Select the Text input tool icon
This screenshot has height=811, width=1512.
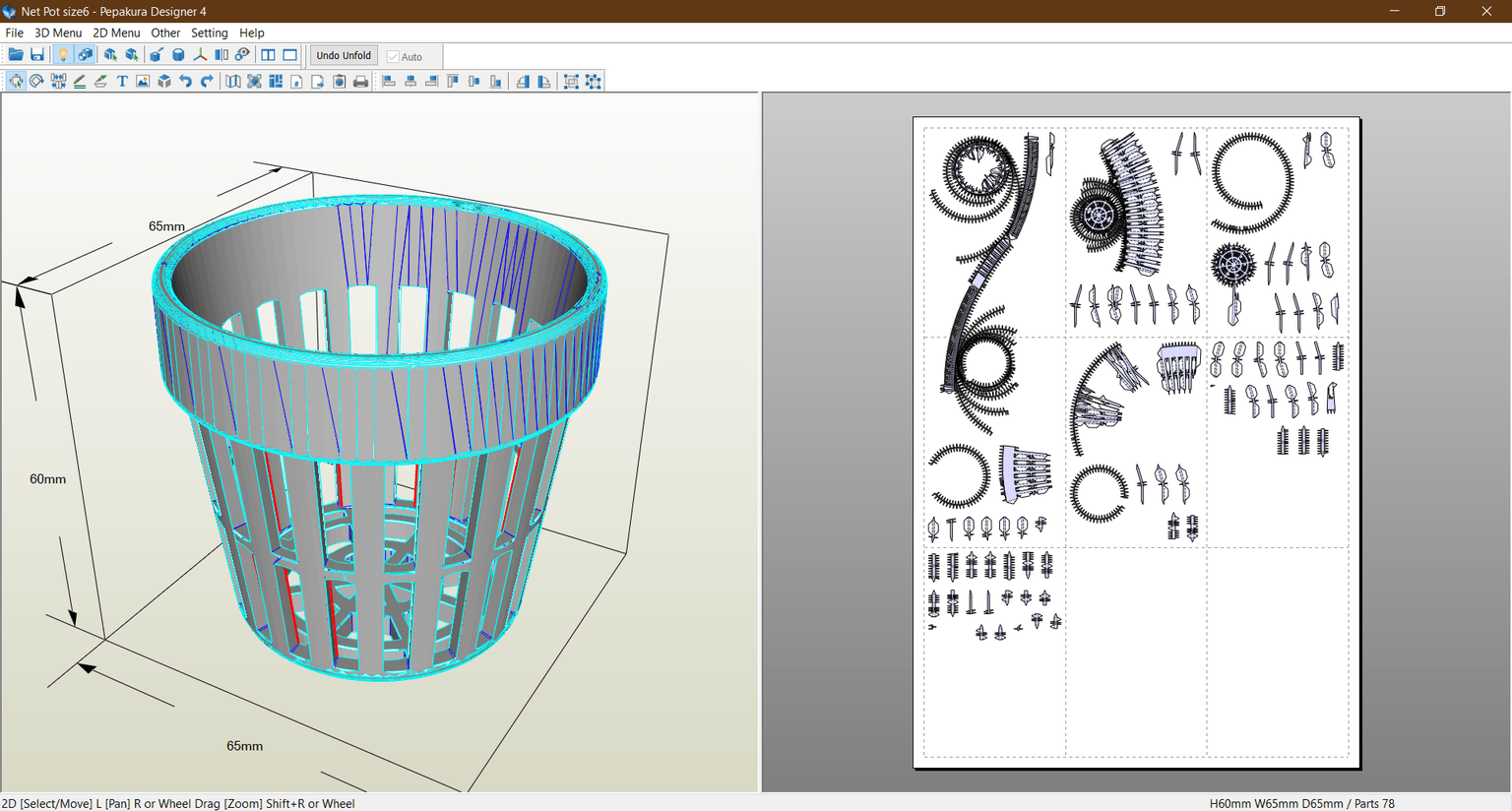point(122,82)
